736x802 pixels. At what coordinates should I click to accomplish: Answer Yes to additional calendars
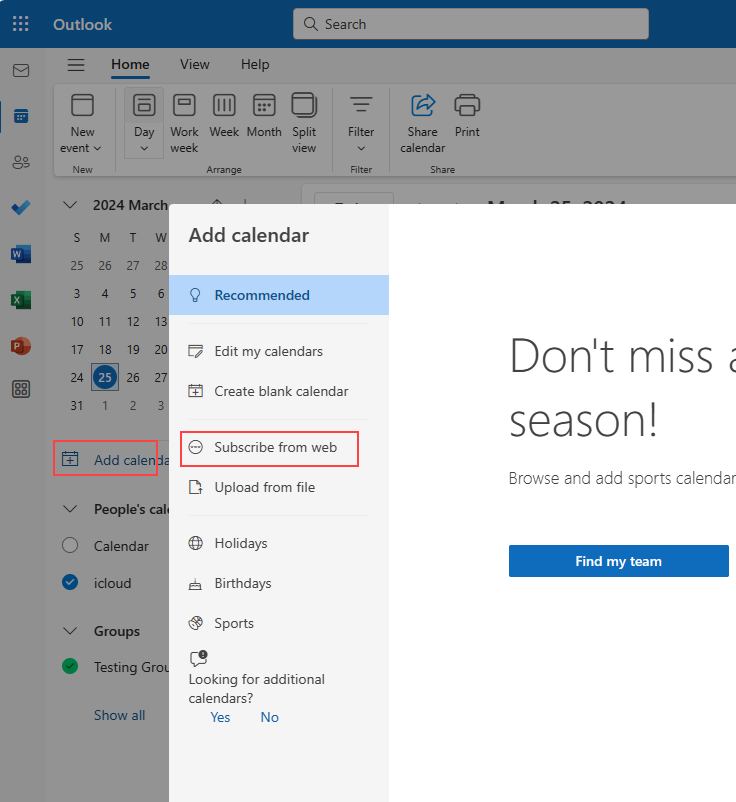220,717
